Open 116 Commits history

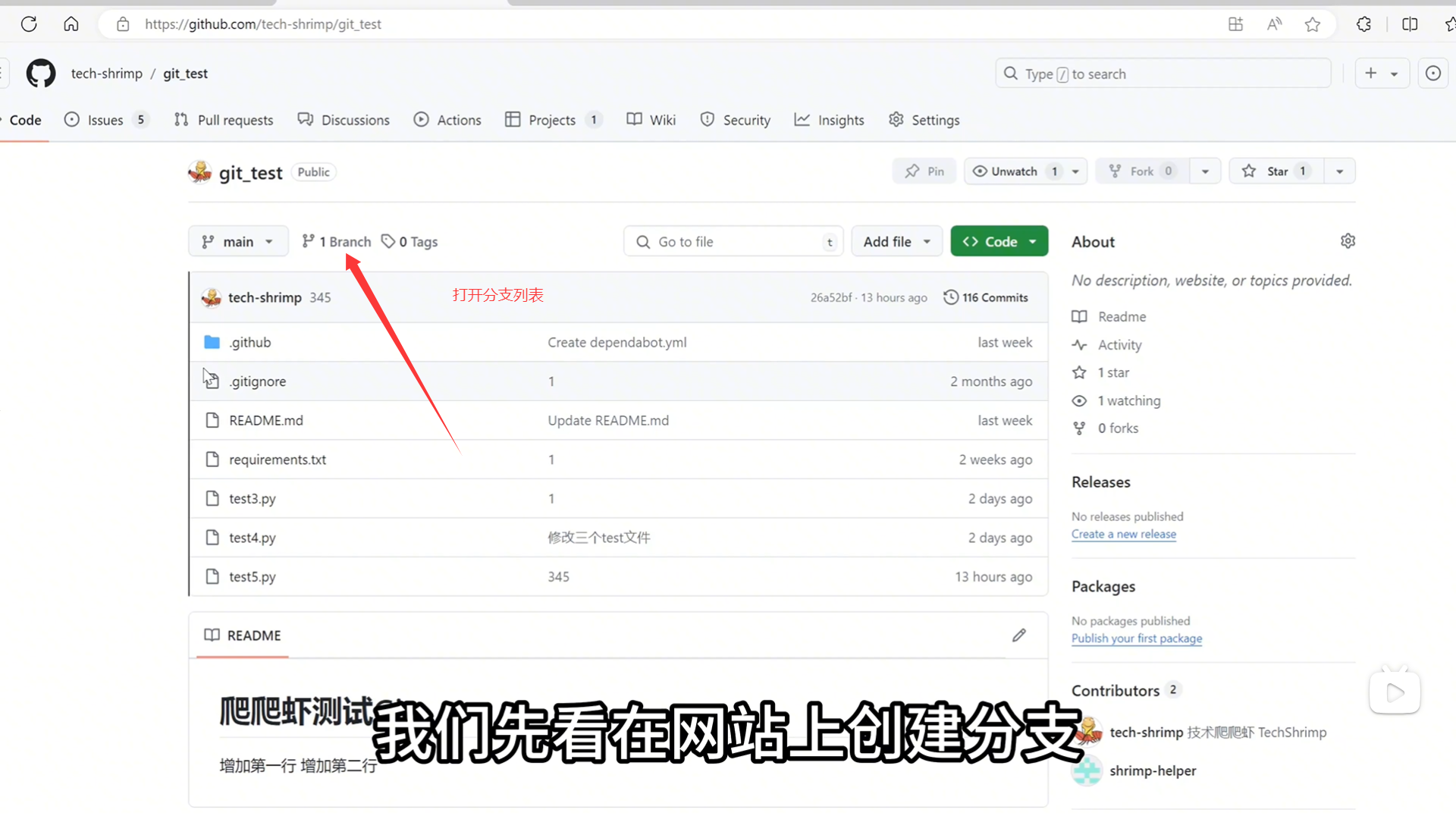click(x=986, y=297)
